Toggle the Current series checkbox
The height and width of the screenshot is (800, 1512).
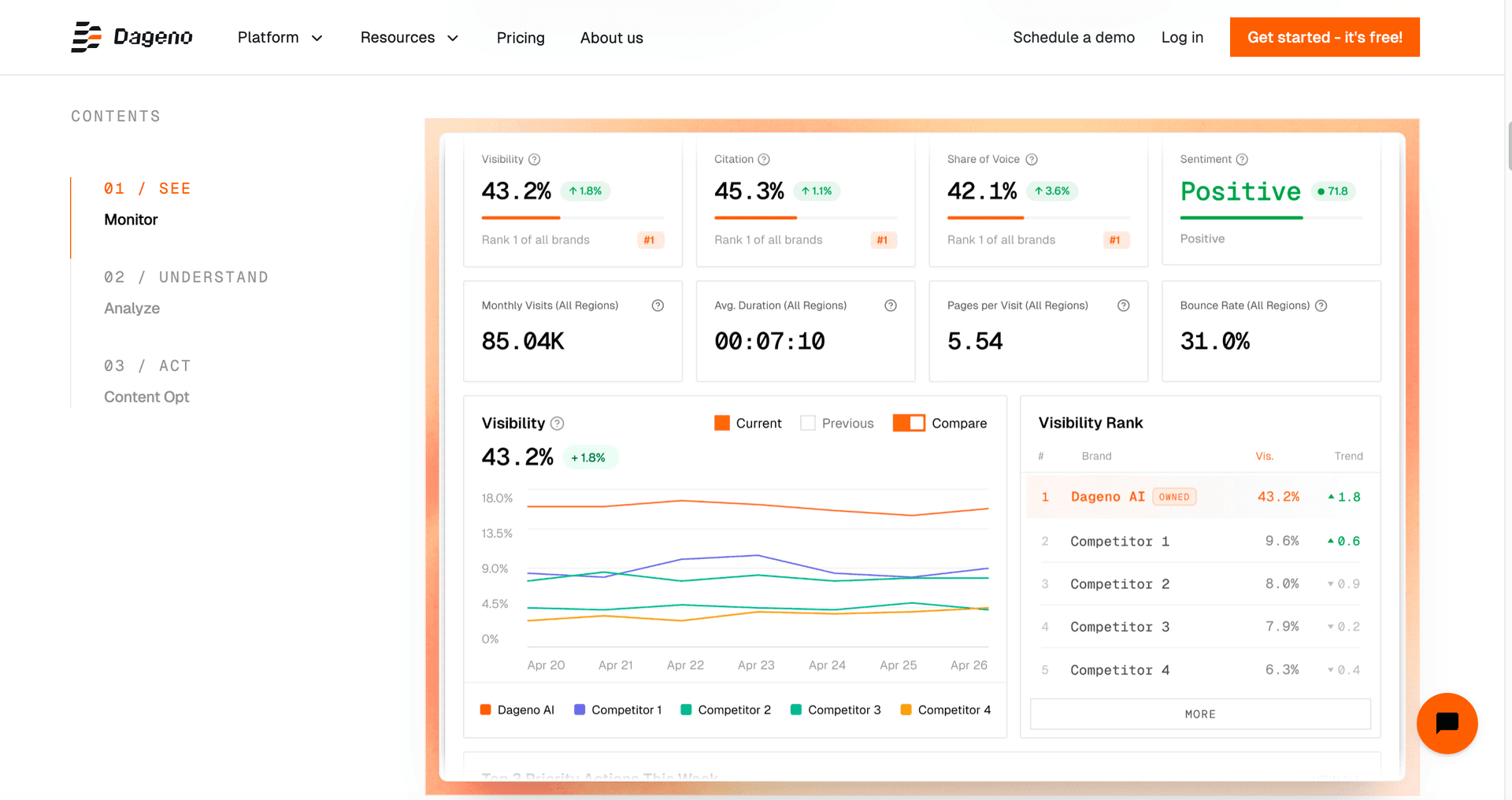(722, 423)
